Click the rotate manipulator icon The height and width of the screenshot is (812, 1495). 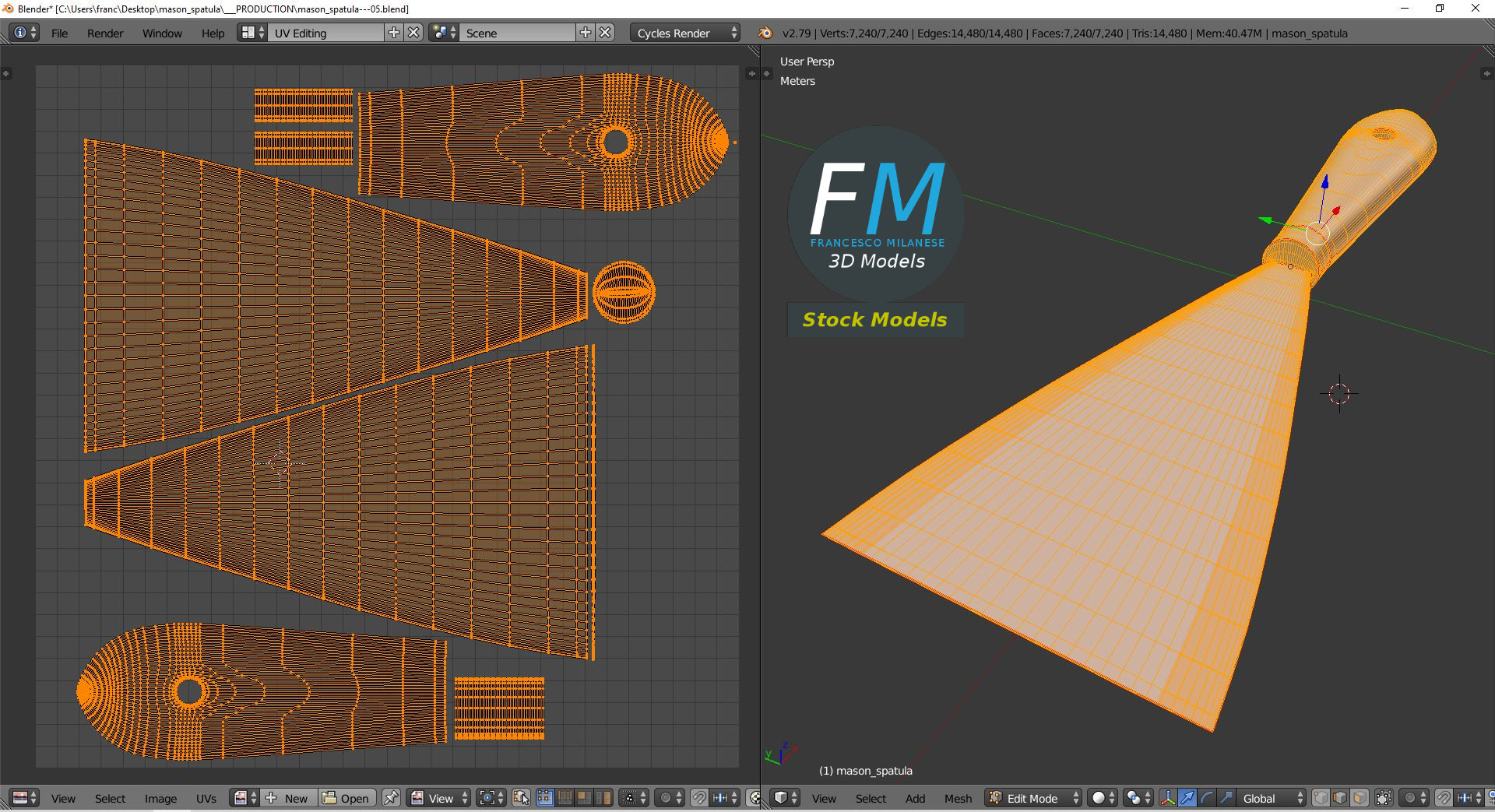tap(1206, 798)
